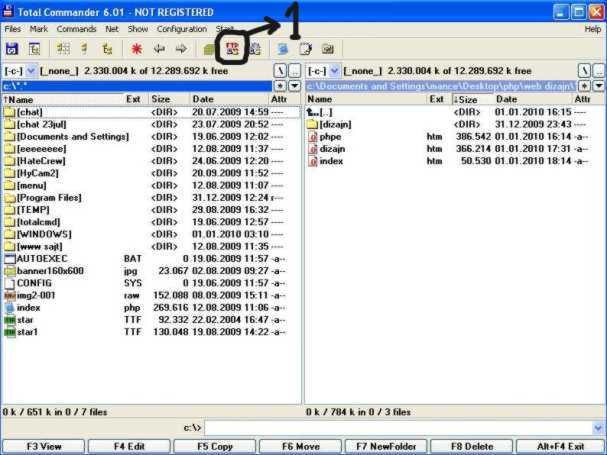Select the [Documents and Settings] folder row
This screenshot has height=455, width=607.
click(x=151, y=137)
